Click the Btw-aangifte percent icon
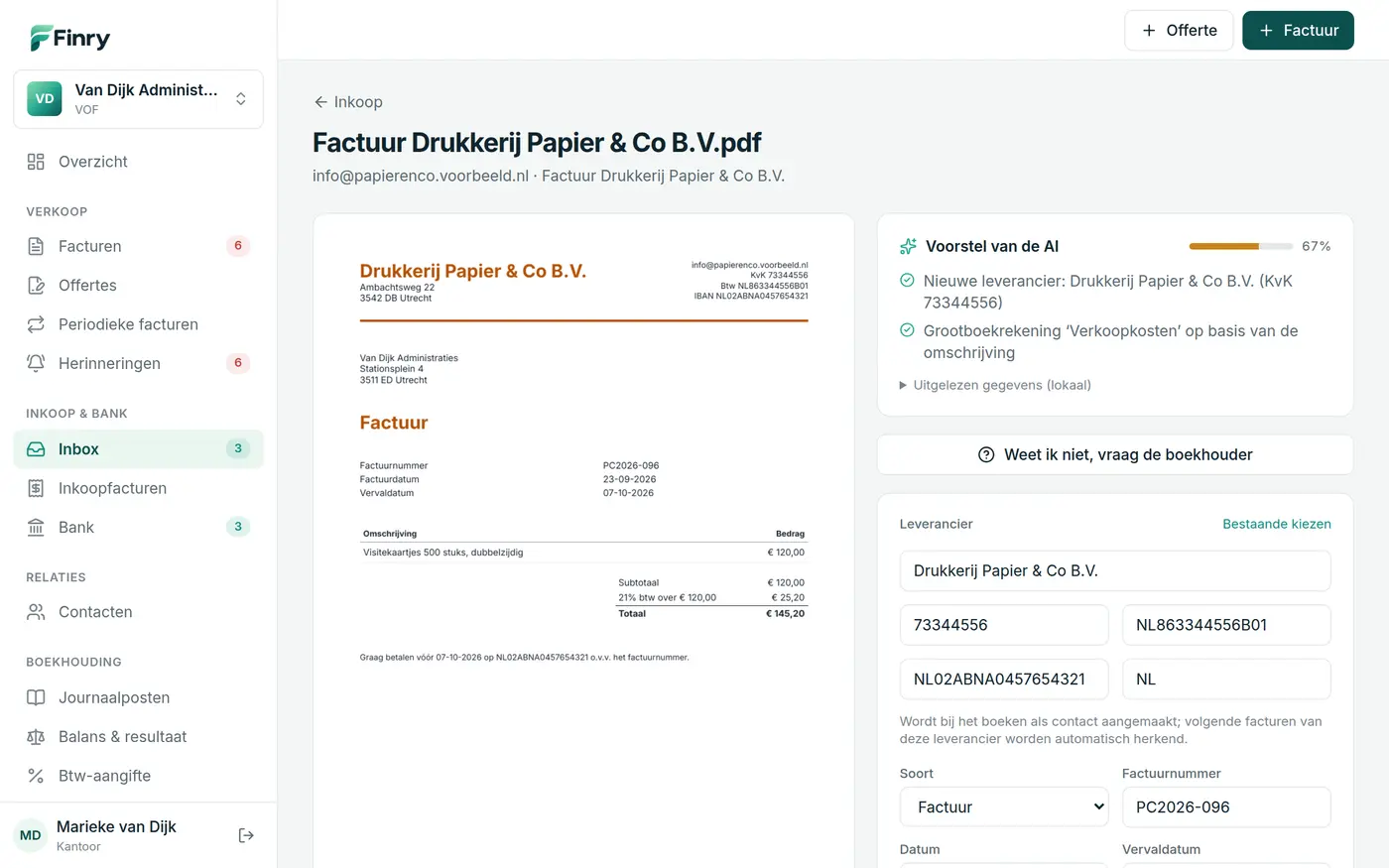 point(36,776)
